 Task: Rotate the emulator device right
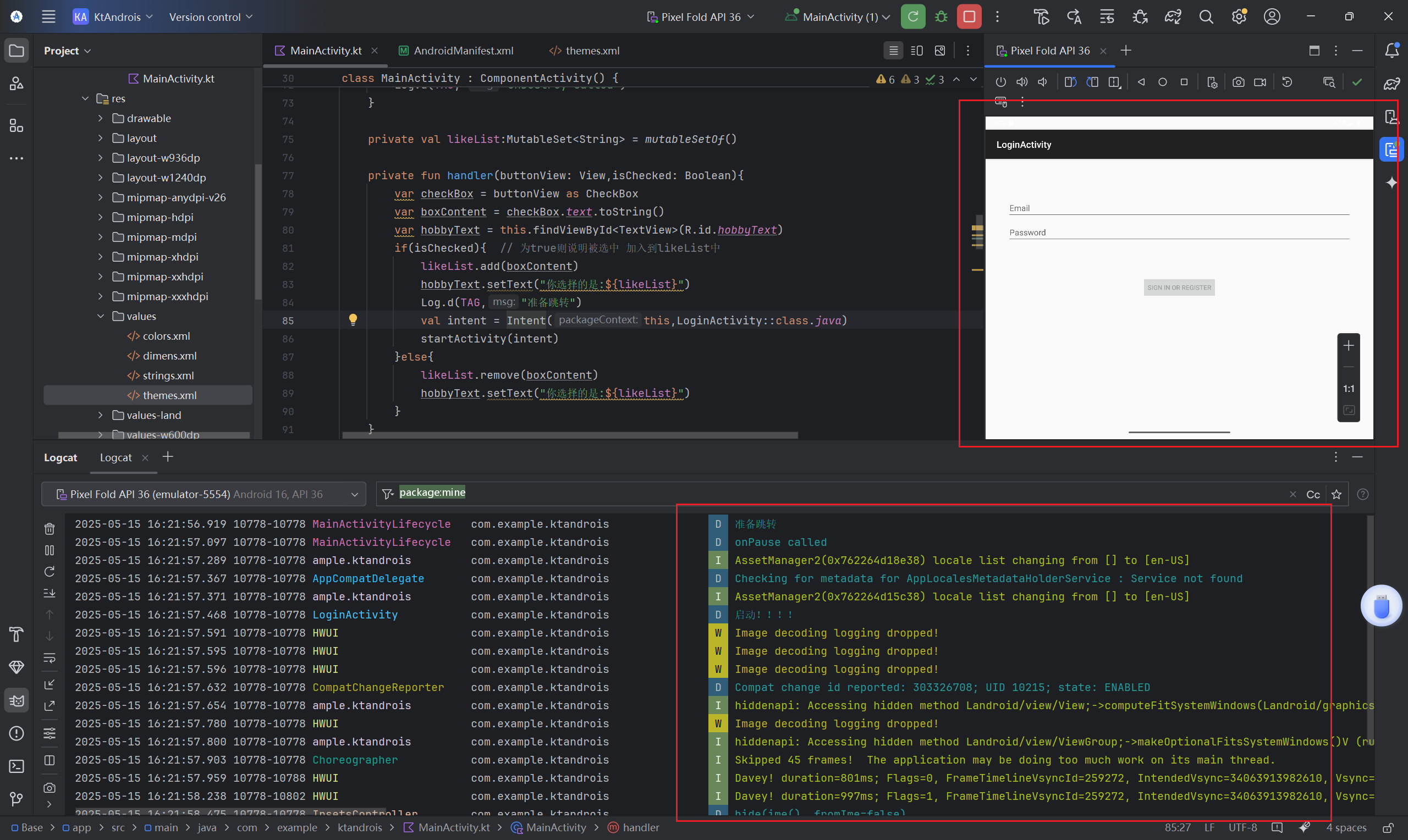pyautogui.click(x=1092, y=82)
